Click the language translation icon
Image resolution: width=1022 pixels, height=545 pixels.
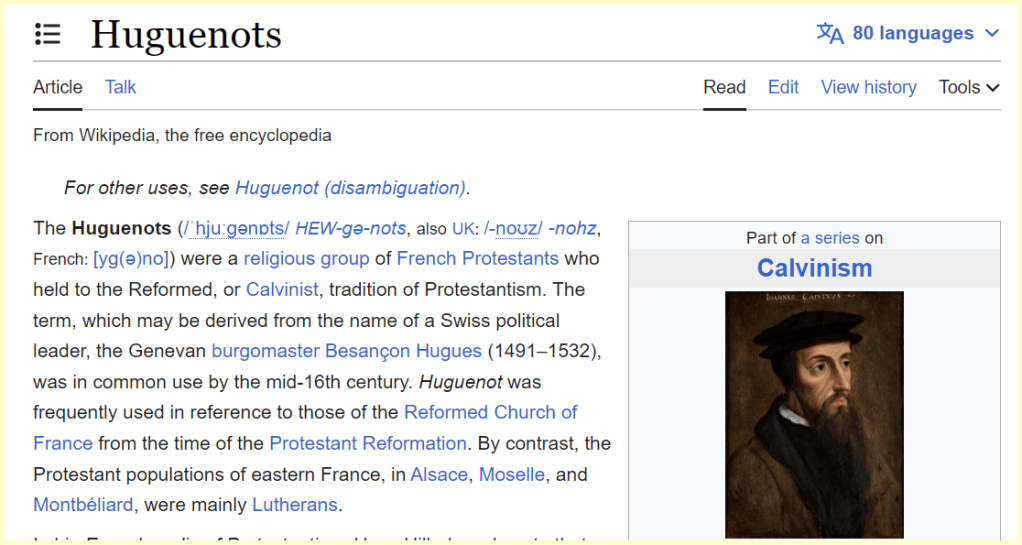click(830, 34)
